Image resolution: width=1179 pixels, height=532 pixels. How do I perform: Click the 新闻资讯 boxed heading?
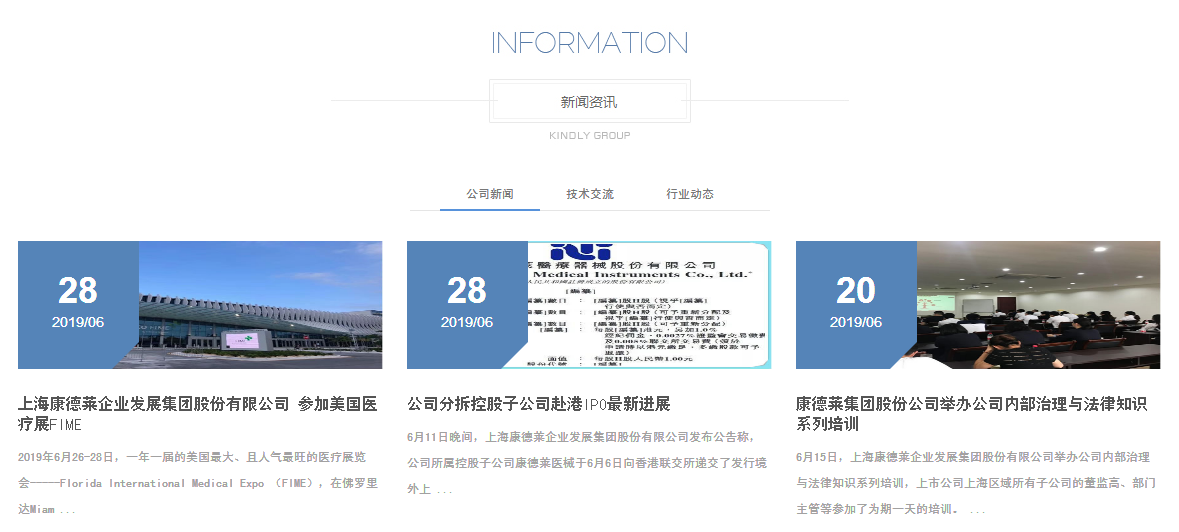coord(590,101)
